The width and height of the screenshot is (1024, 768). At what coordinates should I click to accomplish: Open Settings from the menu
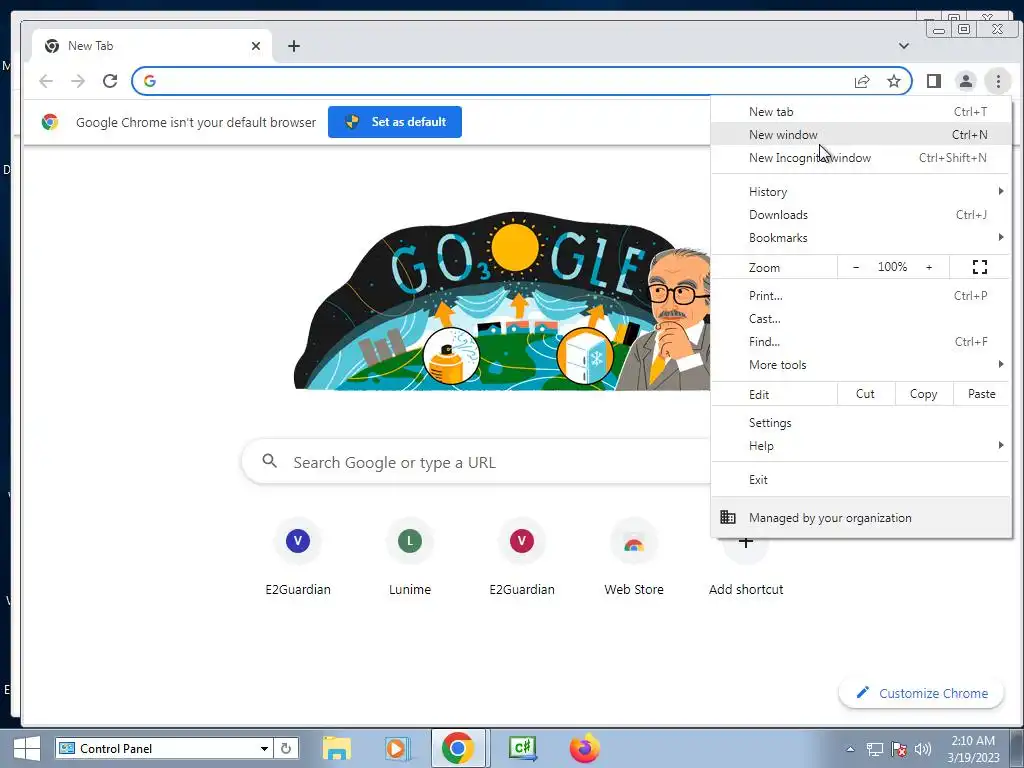click(x=861, y=423)
